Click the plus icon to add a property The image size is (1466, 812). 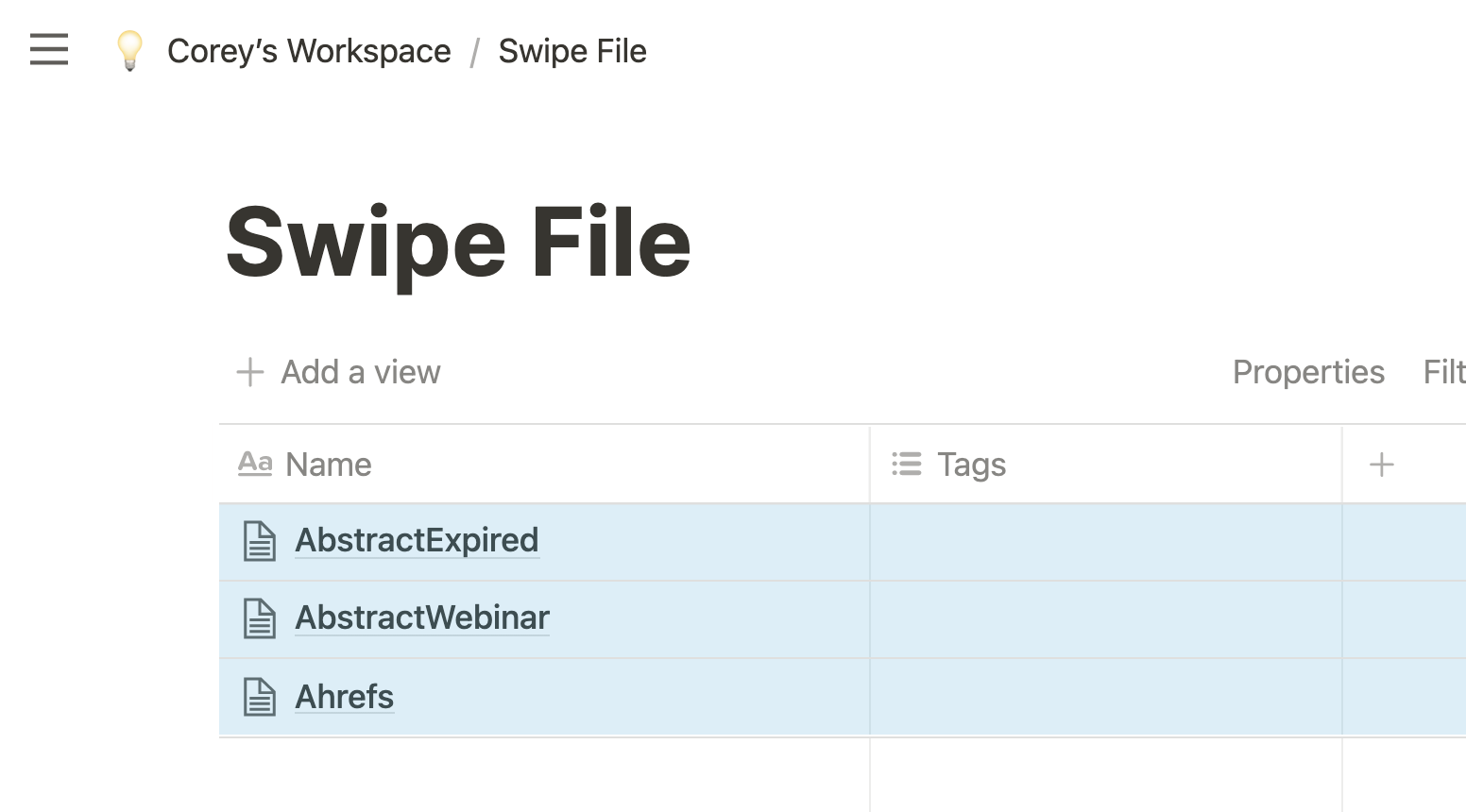(1381, 464)
